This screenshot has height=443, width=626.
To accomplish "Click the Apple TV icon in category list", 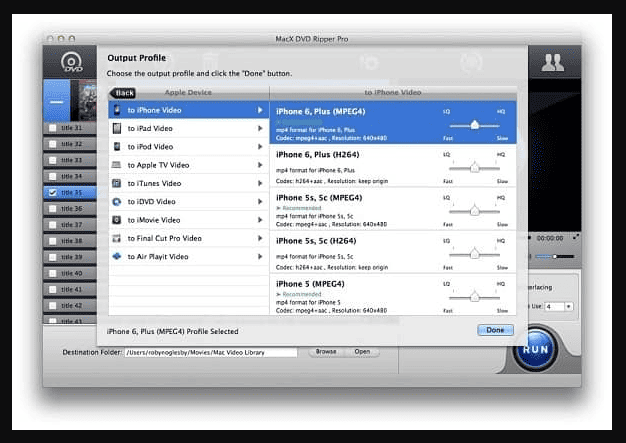I will [x=116, y=164].
